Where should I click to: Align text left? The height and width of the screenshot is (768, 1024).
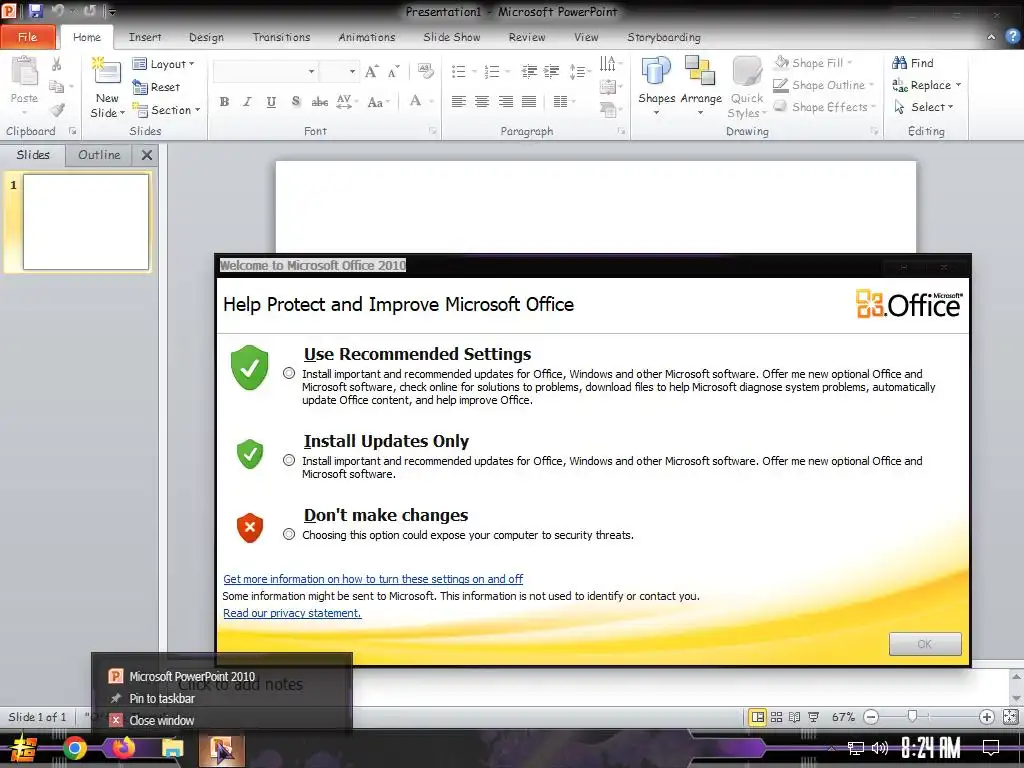pyautogui.click(x=458, y=101)
